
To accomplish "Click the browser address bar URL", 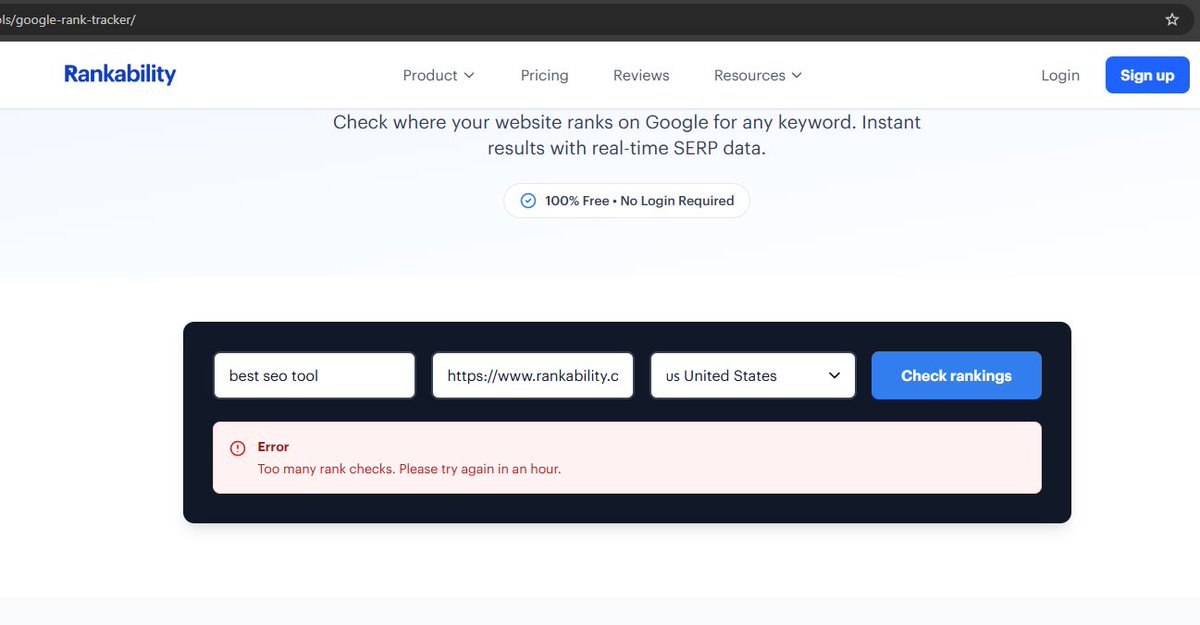I will click(68, 20).
